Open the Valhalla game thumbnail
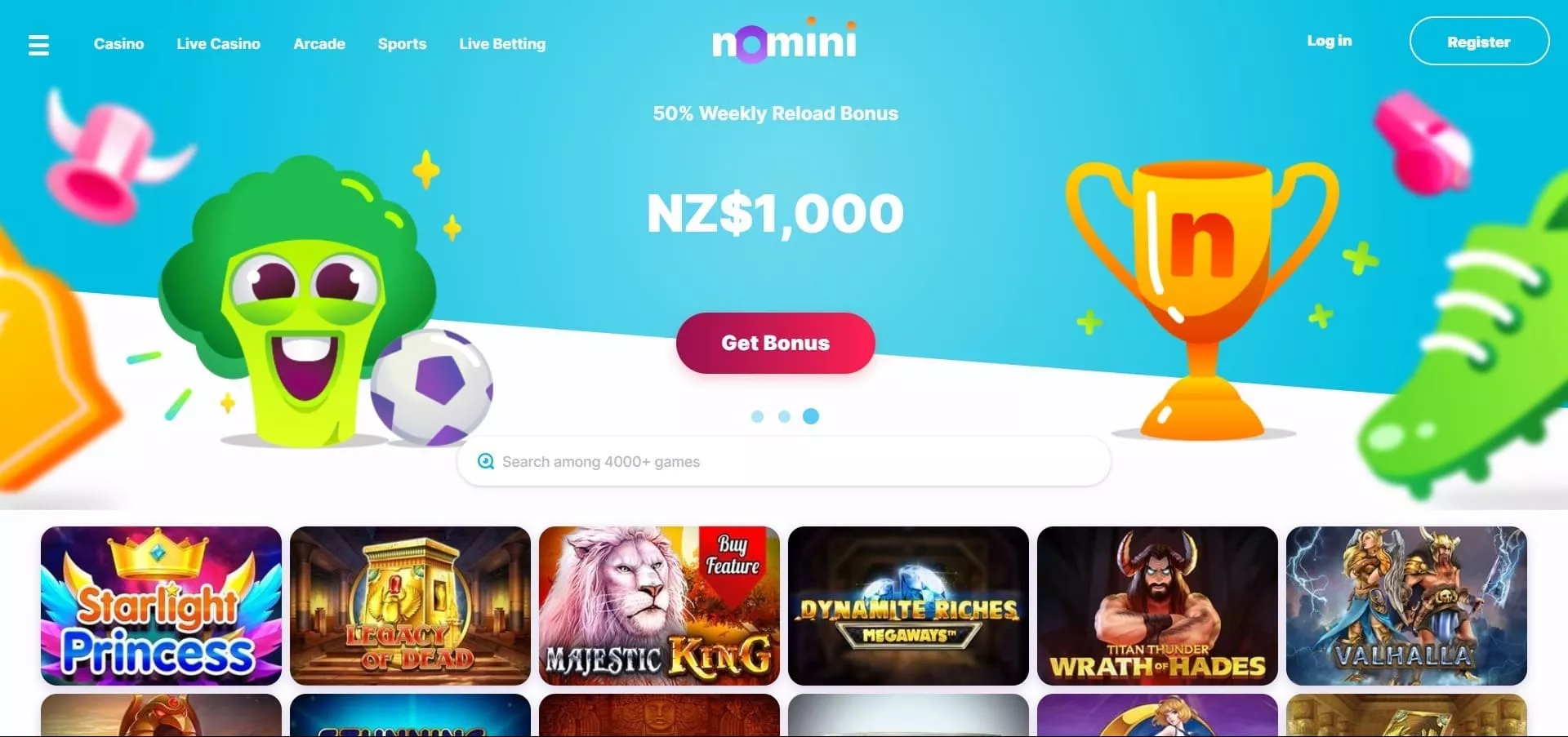 (x=1406, y=606)
